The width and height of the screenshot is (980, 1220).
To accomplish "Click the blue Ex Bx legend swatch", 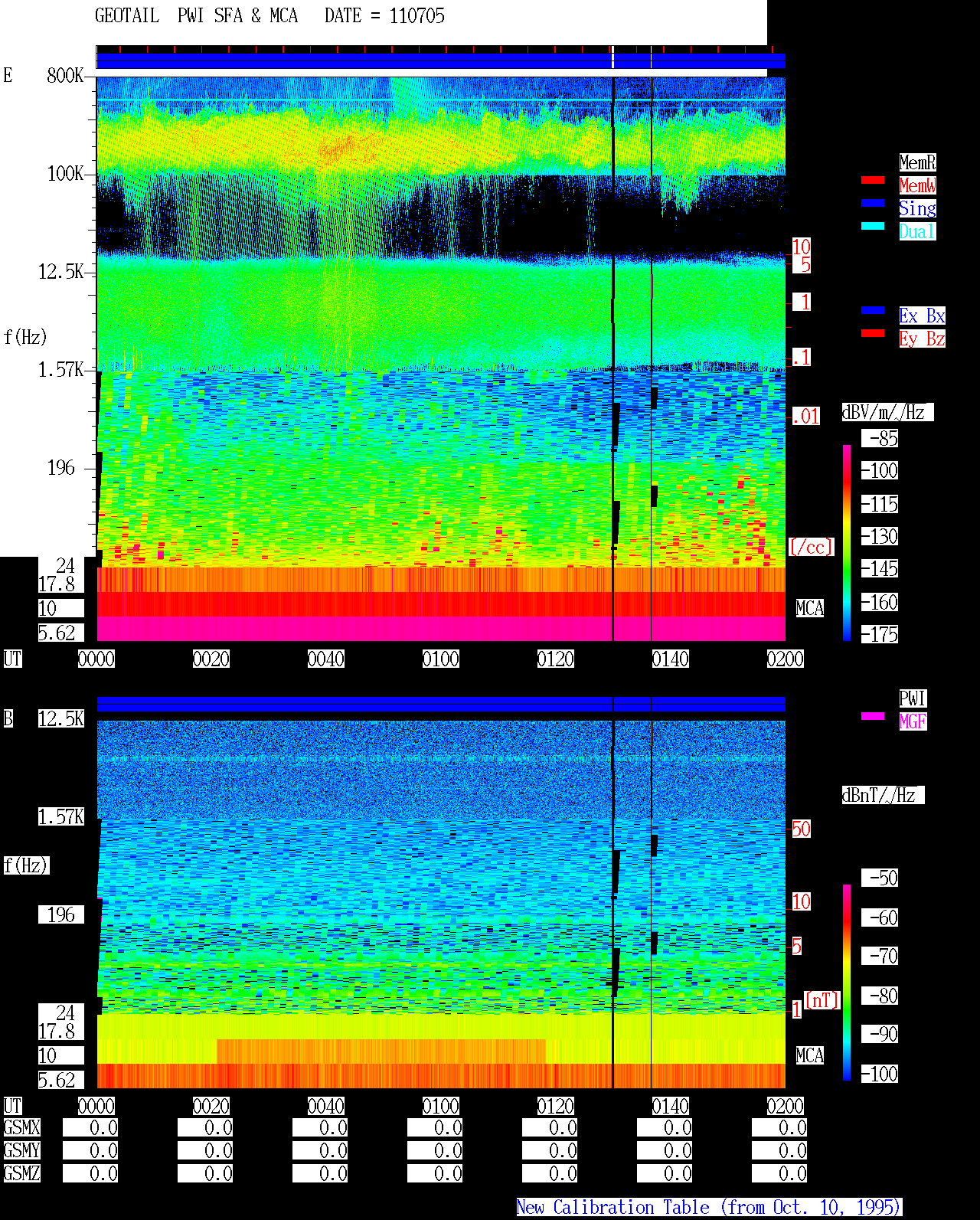I will [873, 310].
